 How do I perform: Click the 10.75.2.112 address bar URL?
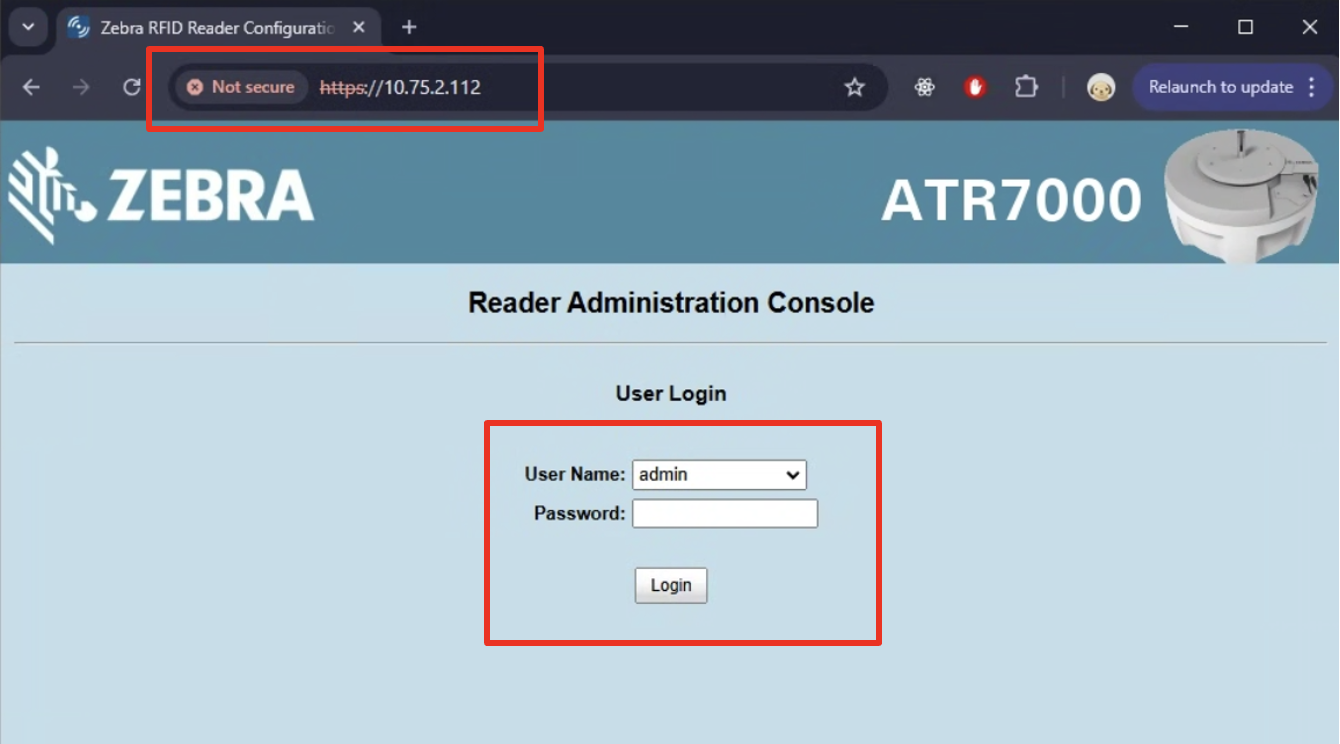click(400, 87)
